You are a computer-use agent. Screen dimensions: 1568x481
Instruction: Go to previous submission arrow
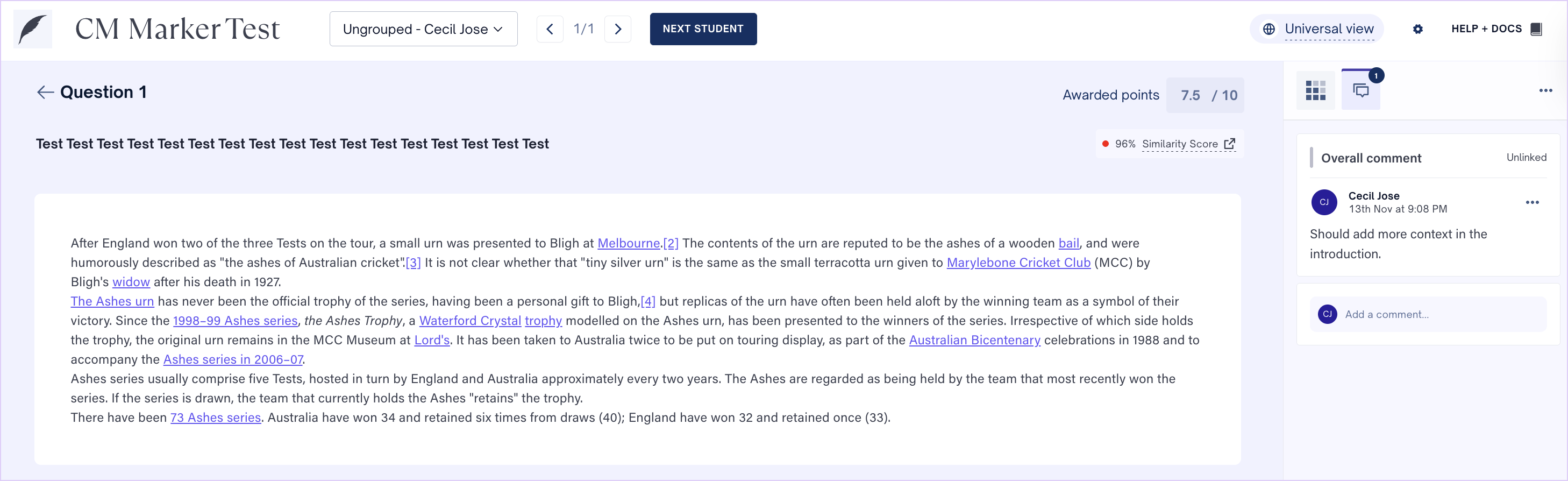pos(550,29)
